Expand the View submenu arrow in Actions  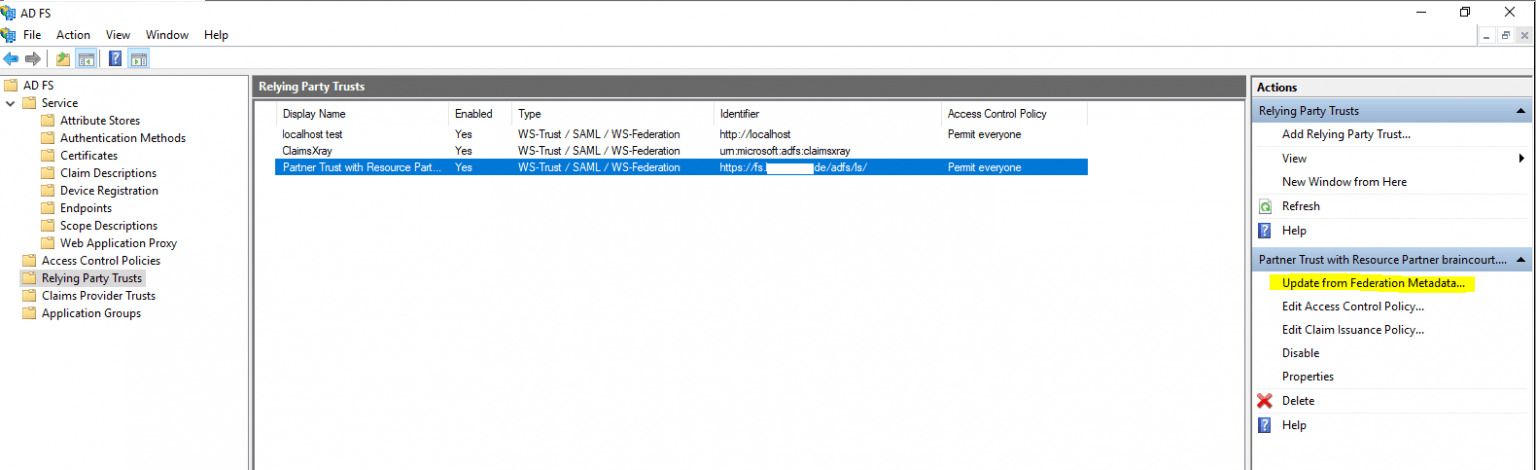coord(1521,158)
